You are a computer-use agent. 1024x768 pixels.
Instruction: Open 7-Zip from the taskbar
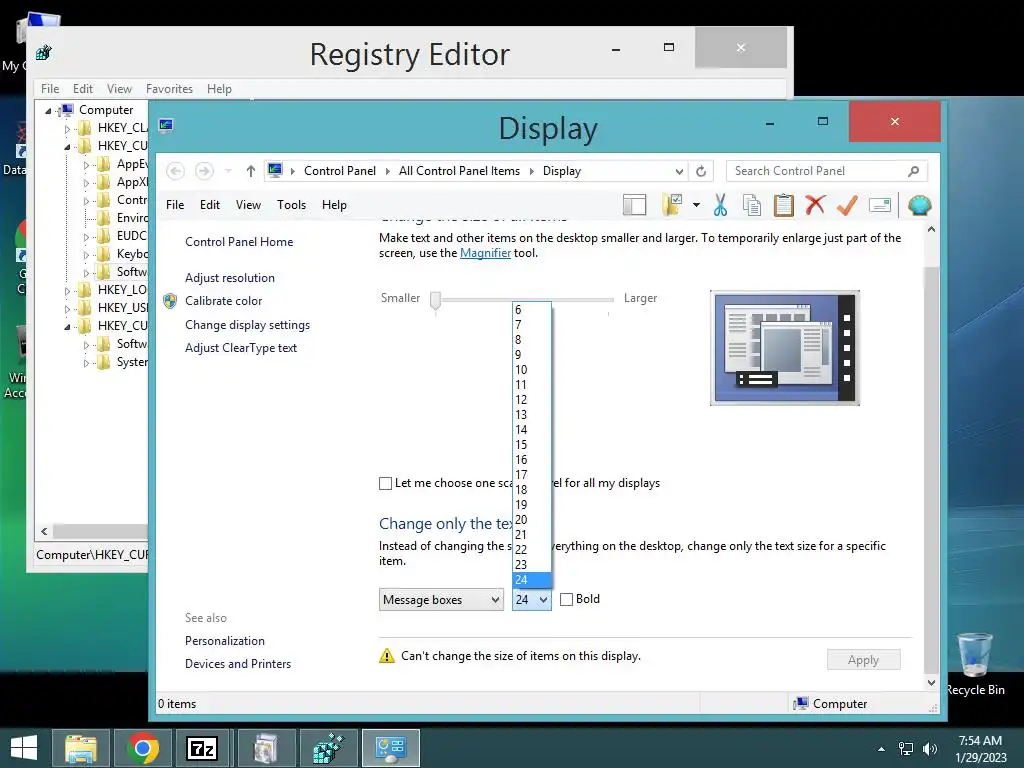click(201, 748)
